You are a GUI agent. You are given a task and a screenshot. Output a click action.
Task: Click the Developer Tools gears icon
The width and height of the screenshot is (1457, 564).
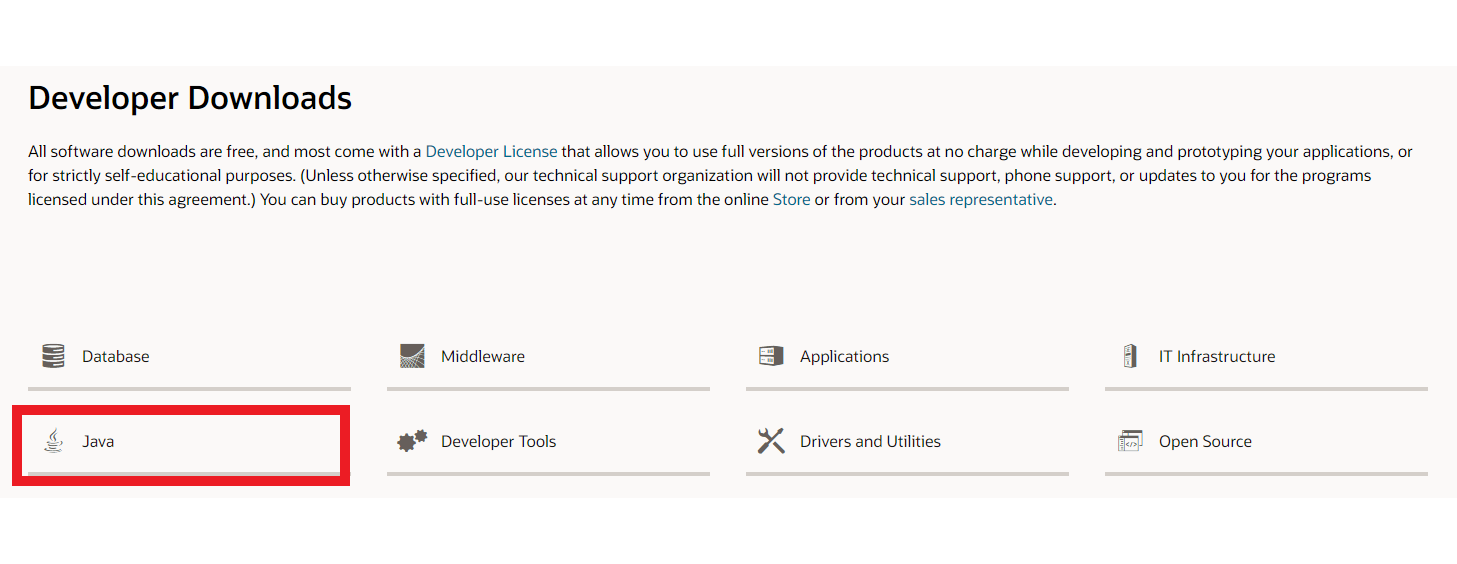click(412, 441)
